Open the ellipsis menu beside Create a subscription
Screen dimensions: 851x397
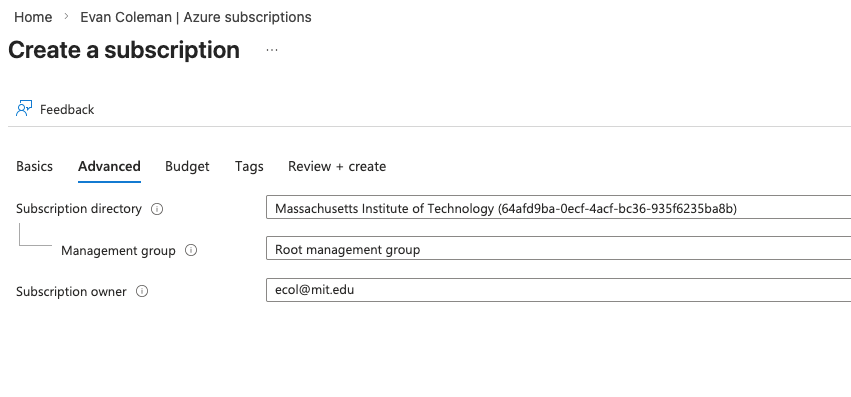272,51
